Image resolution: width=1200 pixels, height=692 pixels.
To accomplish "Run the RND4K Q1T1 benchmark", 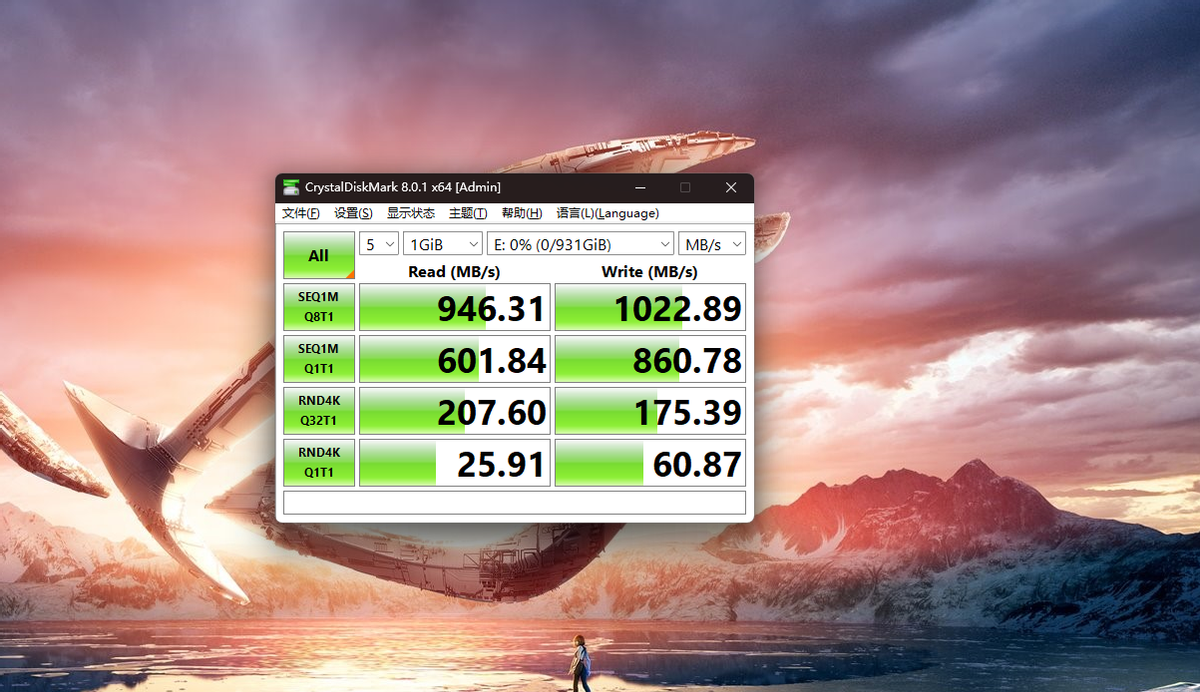I will point(319,462).
